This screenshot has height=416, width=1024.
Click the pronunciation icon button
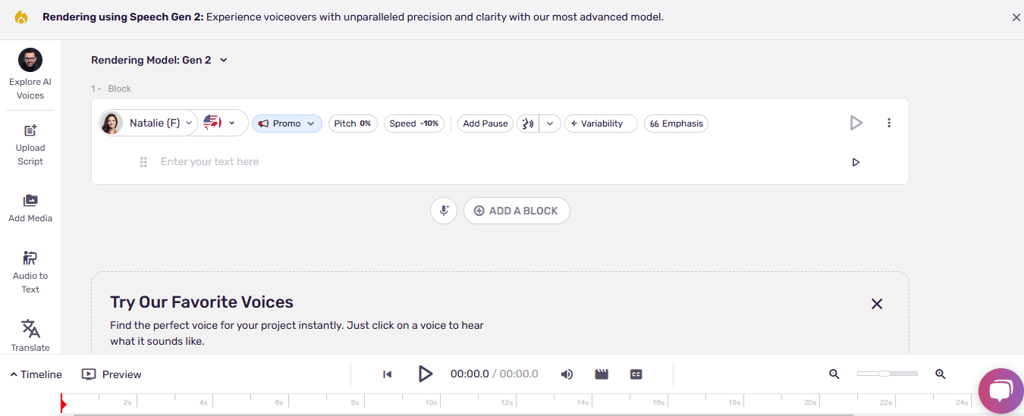coord(528,123)
